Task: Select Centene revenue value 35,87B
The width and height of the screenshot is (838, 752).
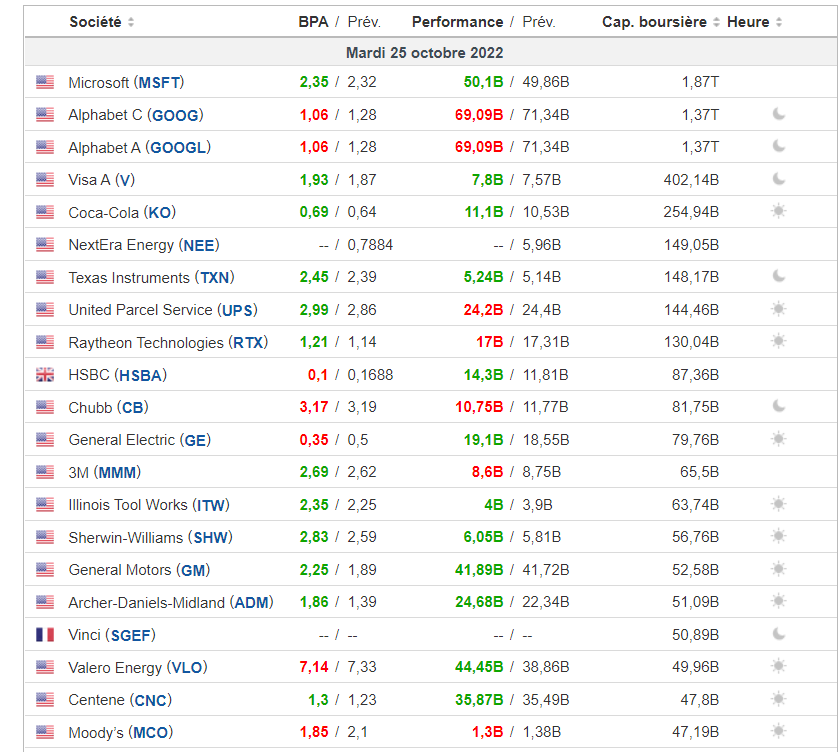Action: 479,700
